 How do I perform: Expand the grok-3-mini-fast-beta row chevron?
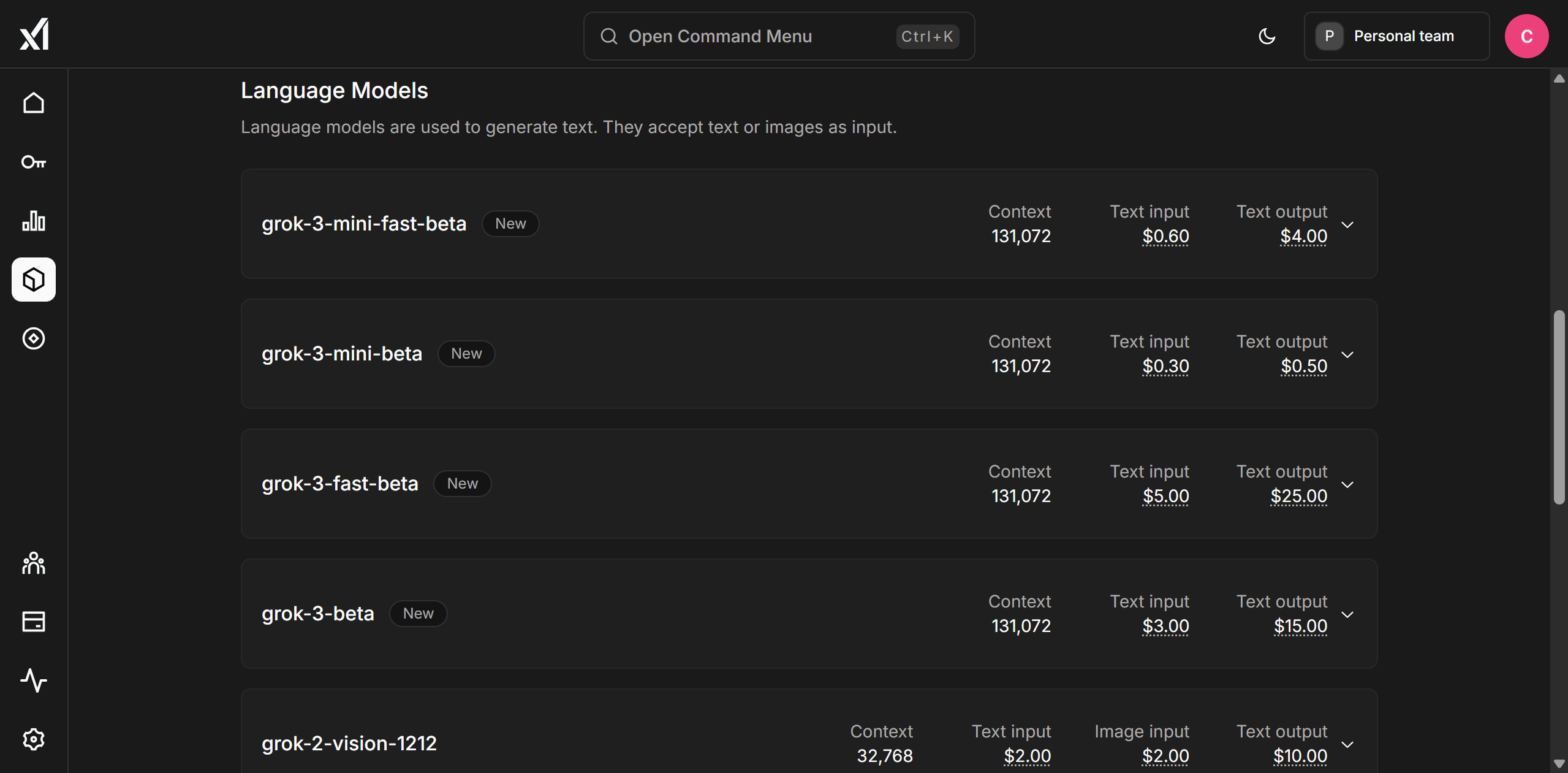tap(1347, 224)
